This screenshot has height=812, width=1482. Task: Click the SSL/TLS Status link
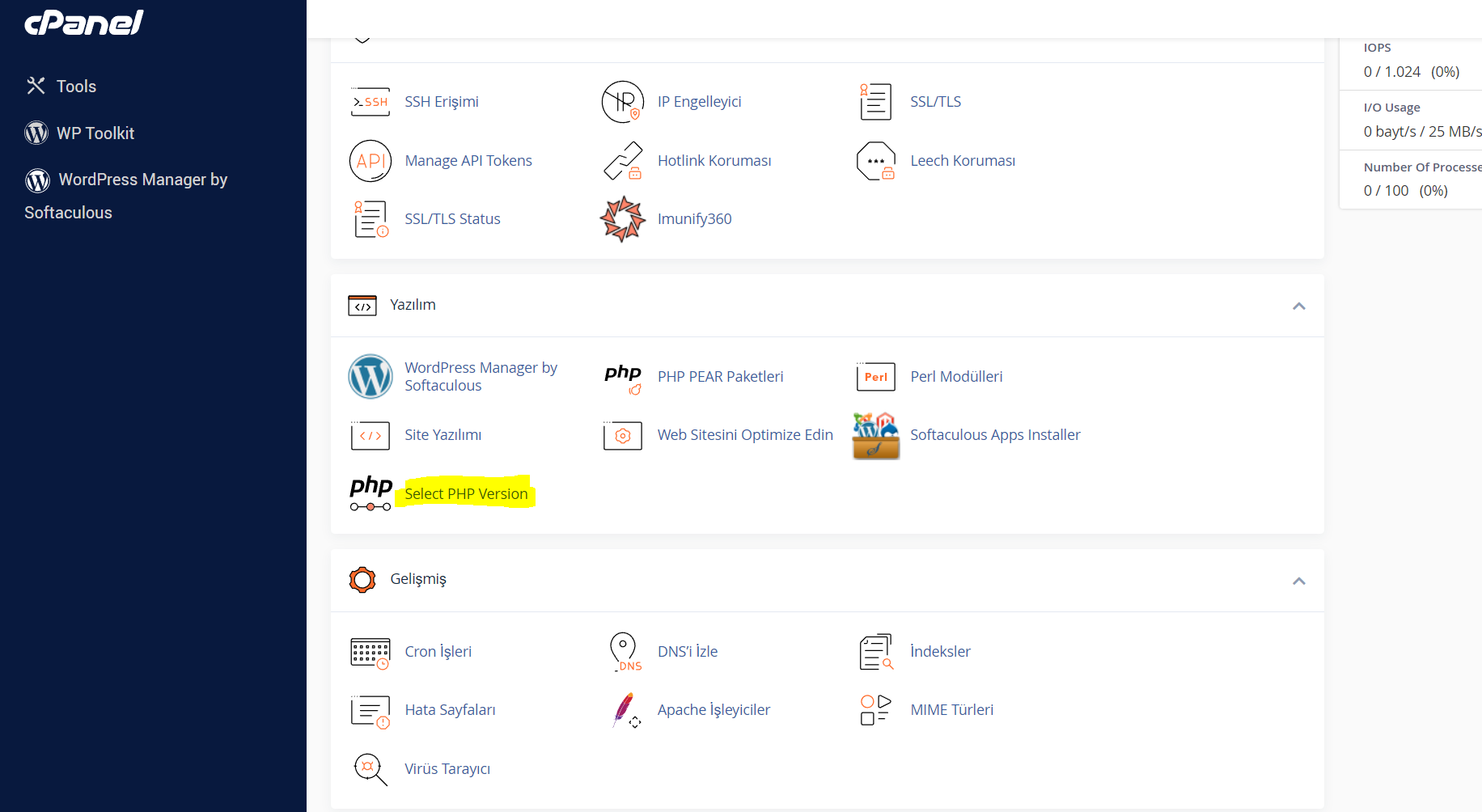pos(452,218)
